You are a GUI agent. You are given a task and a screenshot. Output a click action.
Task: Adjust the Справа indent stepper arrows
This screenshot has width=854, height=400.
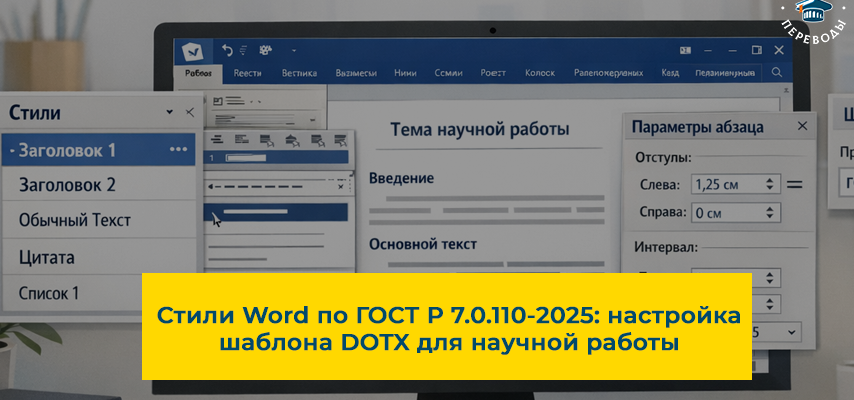(x=769, y=212)
